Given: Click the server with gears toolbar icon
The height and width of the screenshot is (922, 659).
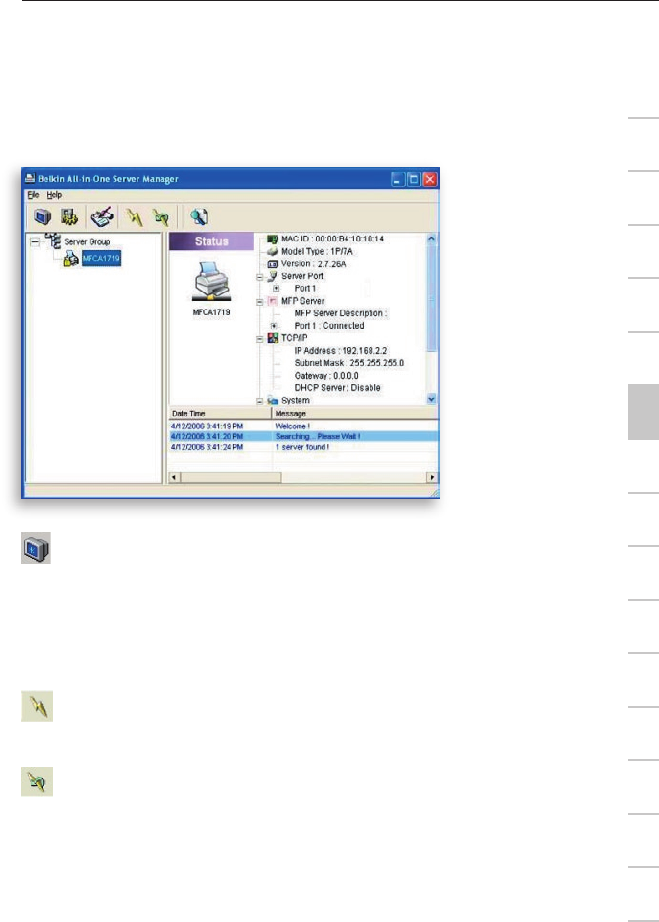Looking at the screenshot, I should click(69, 217).
